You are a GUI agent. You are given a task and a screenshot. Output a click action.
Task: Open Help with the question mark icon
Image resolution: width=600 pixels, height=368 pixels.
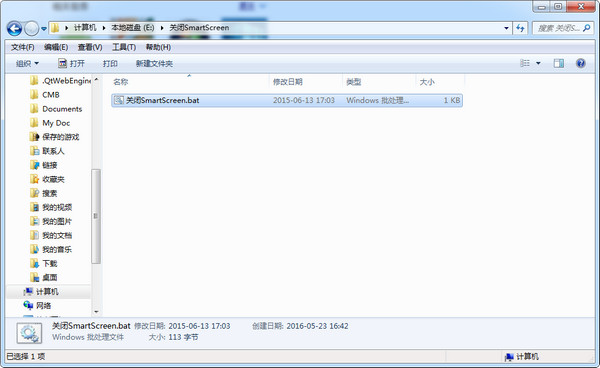click(x=580, y=63)
